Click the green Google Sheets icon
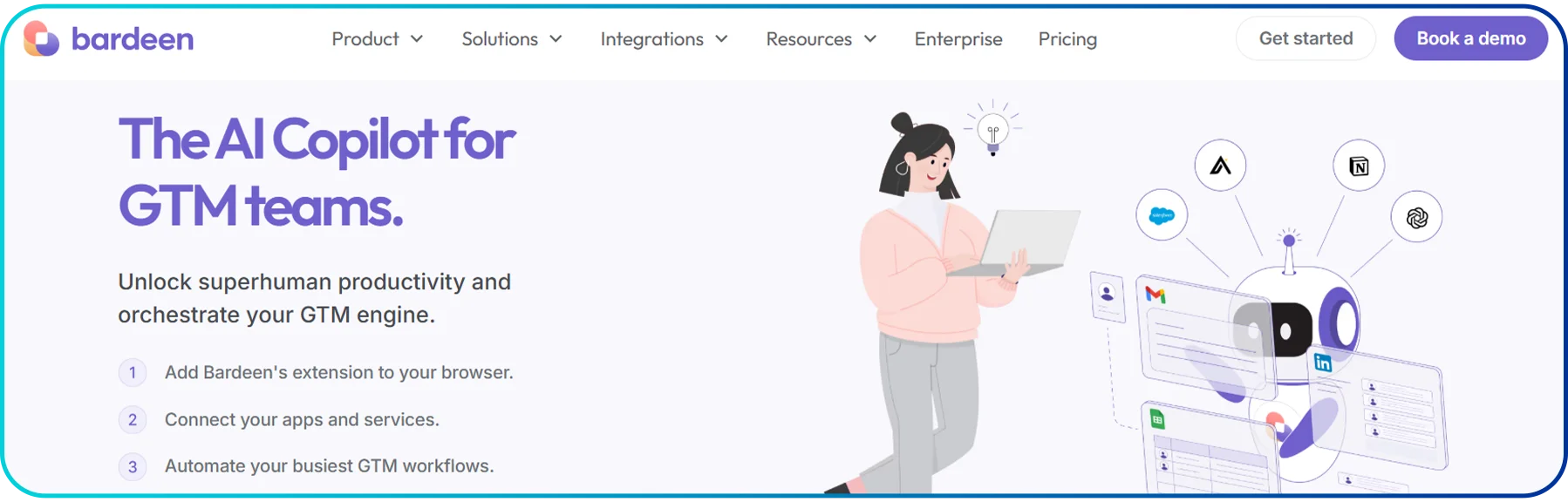The height and width of the screenshot is (502, 1568). click(x=1157, y=420)
